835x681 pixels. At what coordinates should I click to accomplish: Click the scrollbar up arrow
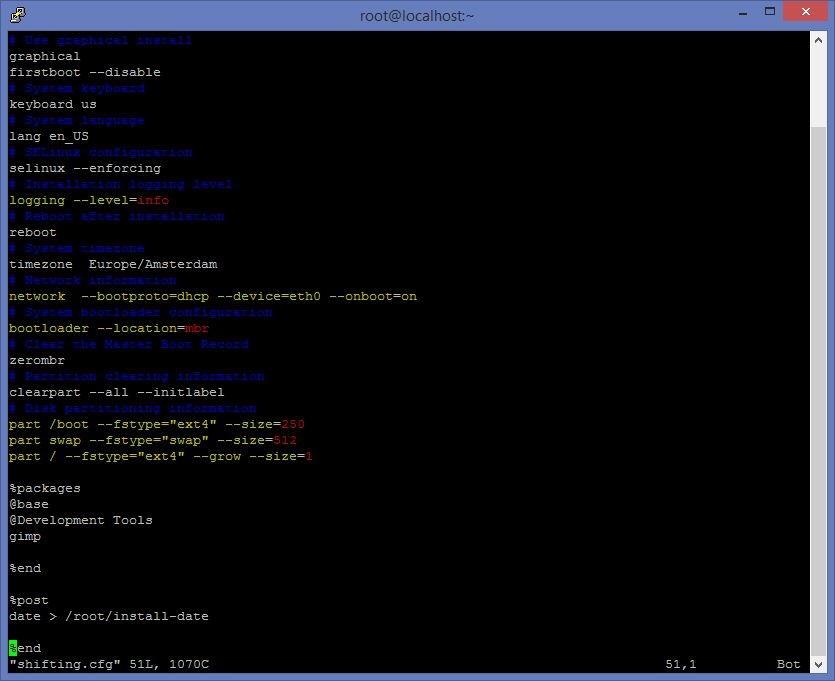[x=818, y=40]
